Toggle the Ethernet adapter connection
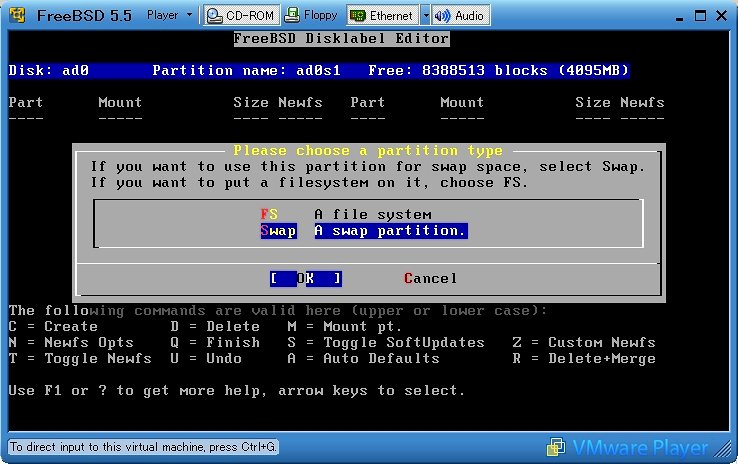This screenshot has height=464, width=738. click(382, 15)
